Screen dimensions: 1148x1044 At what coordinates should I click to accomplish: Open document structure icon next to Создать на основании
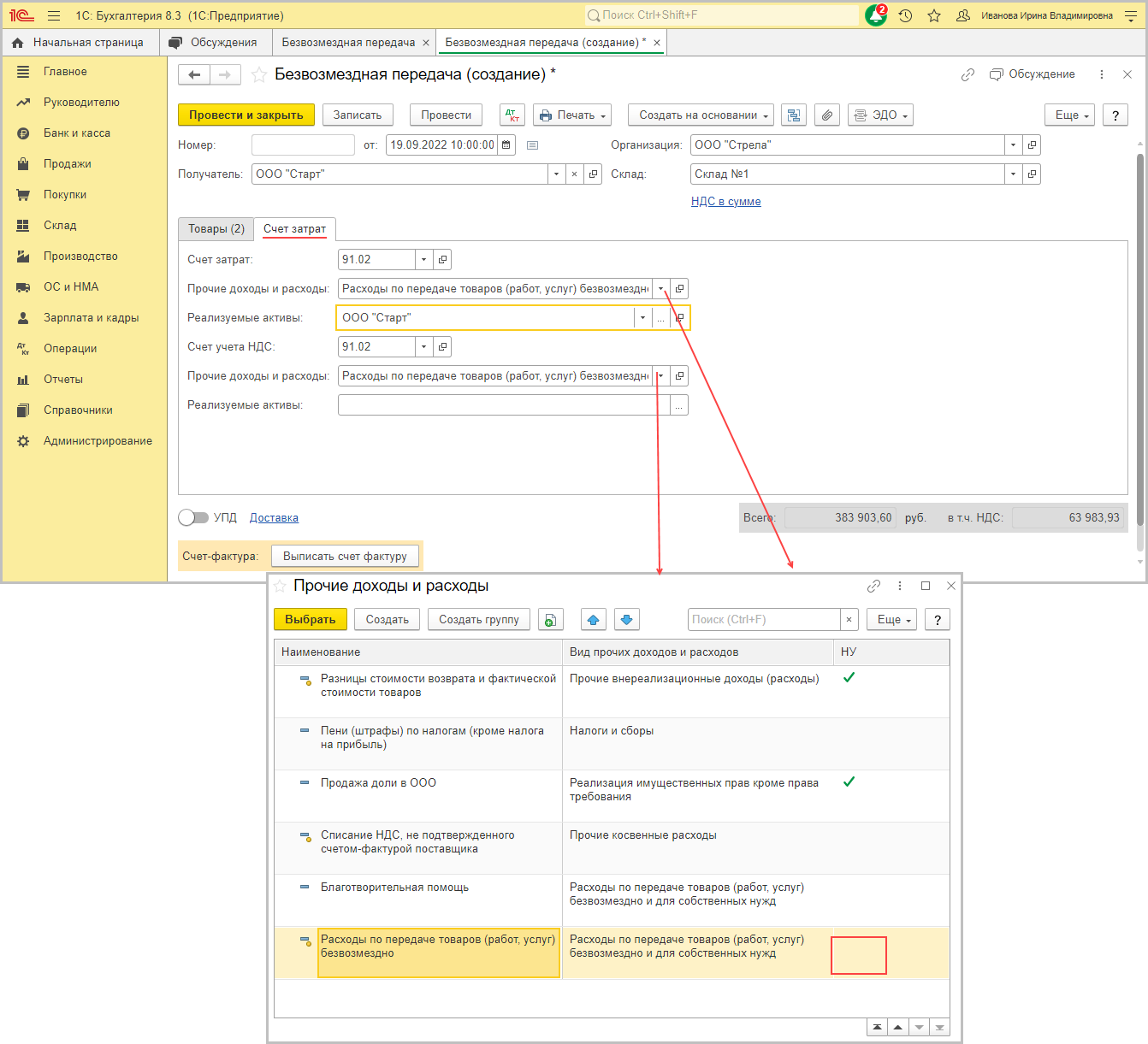(x=794, y=115)
